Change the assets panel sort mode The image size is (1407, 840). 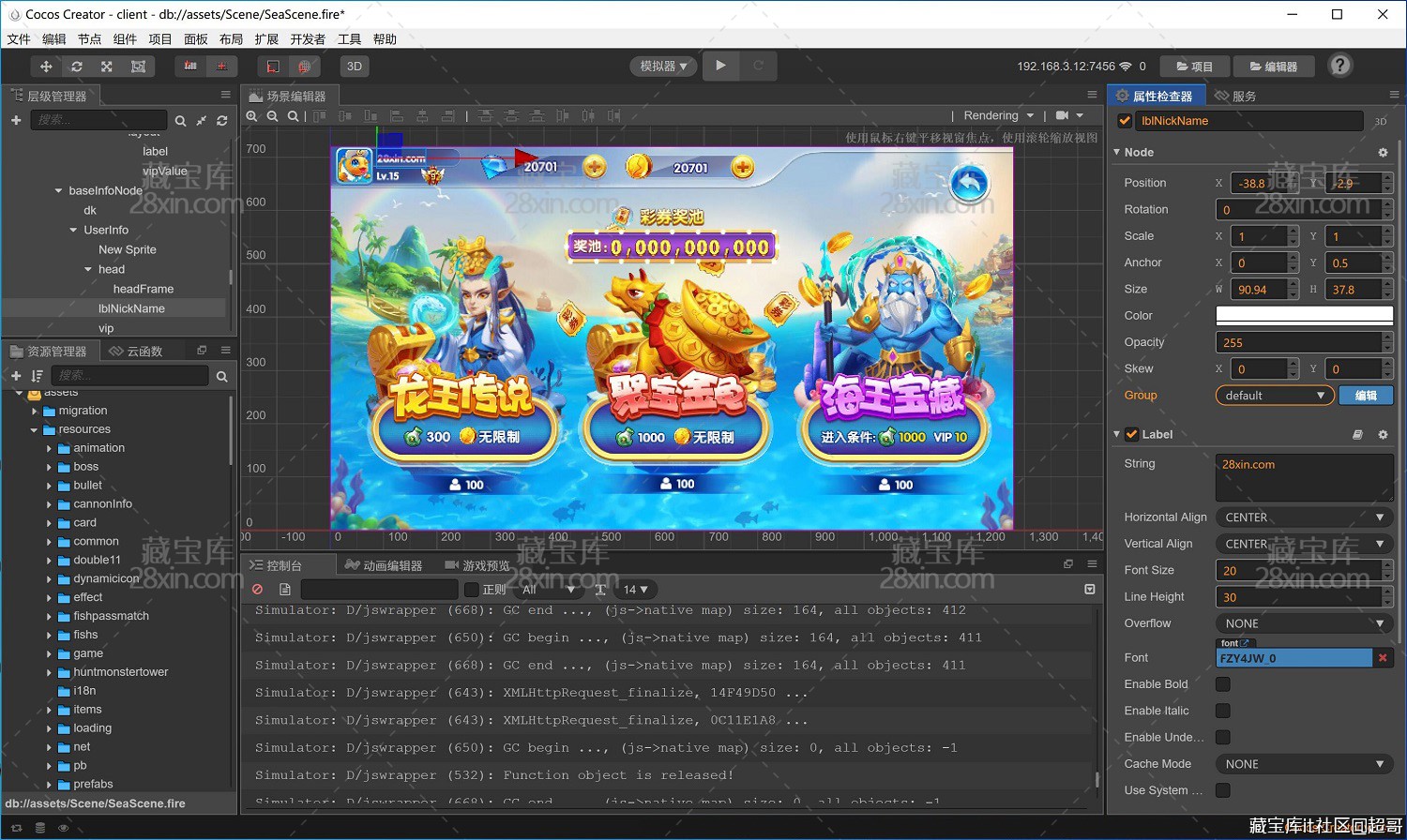click(x=37, y=376)
